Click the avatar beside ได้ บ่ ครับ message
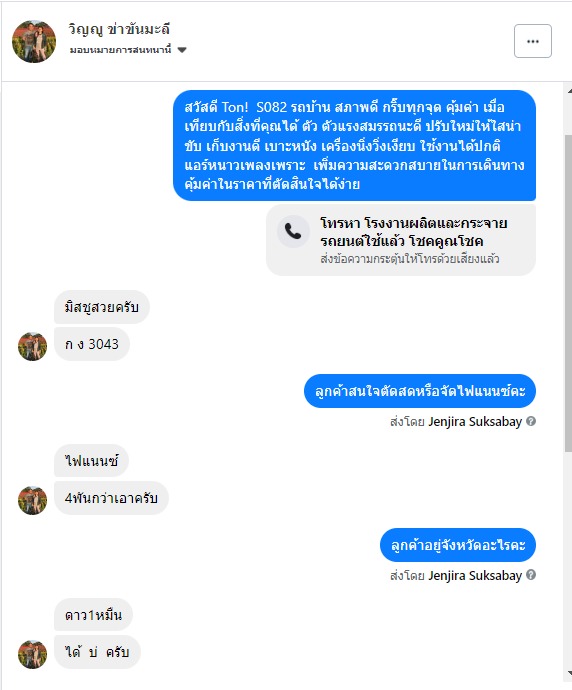 (x=33, y=654)
